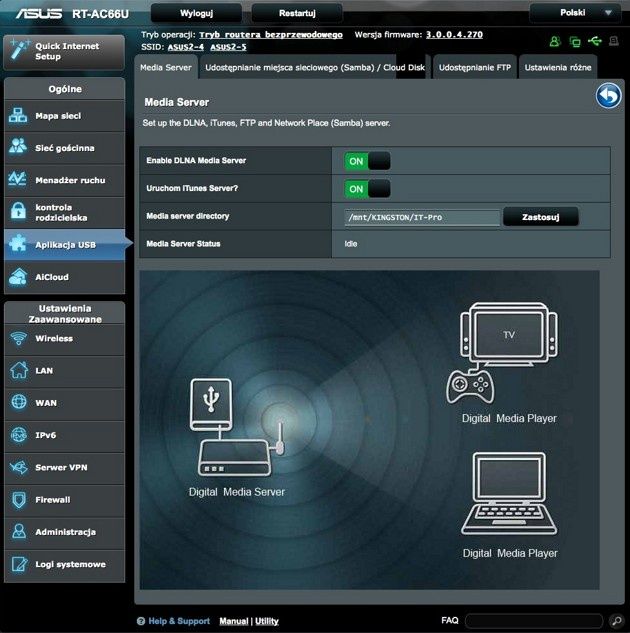Click the WAN globe icon
This screenshot has height=633, width=630.
click(x=19, y=402)
